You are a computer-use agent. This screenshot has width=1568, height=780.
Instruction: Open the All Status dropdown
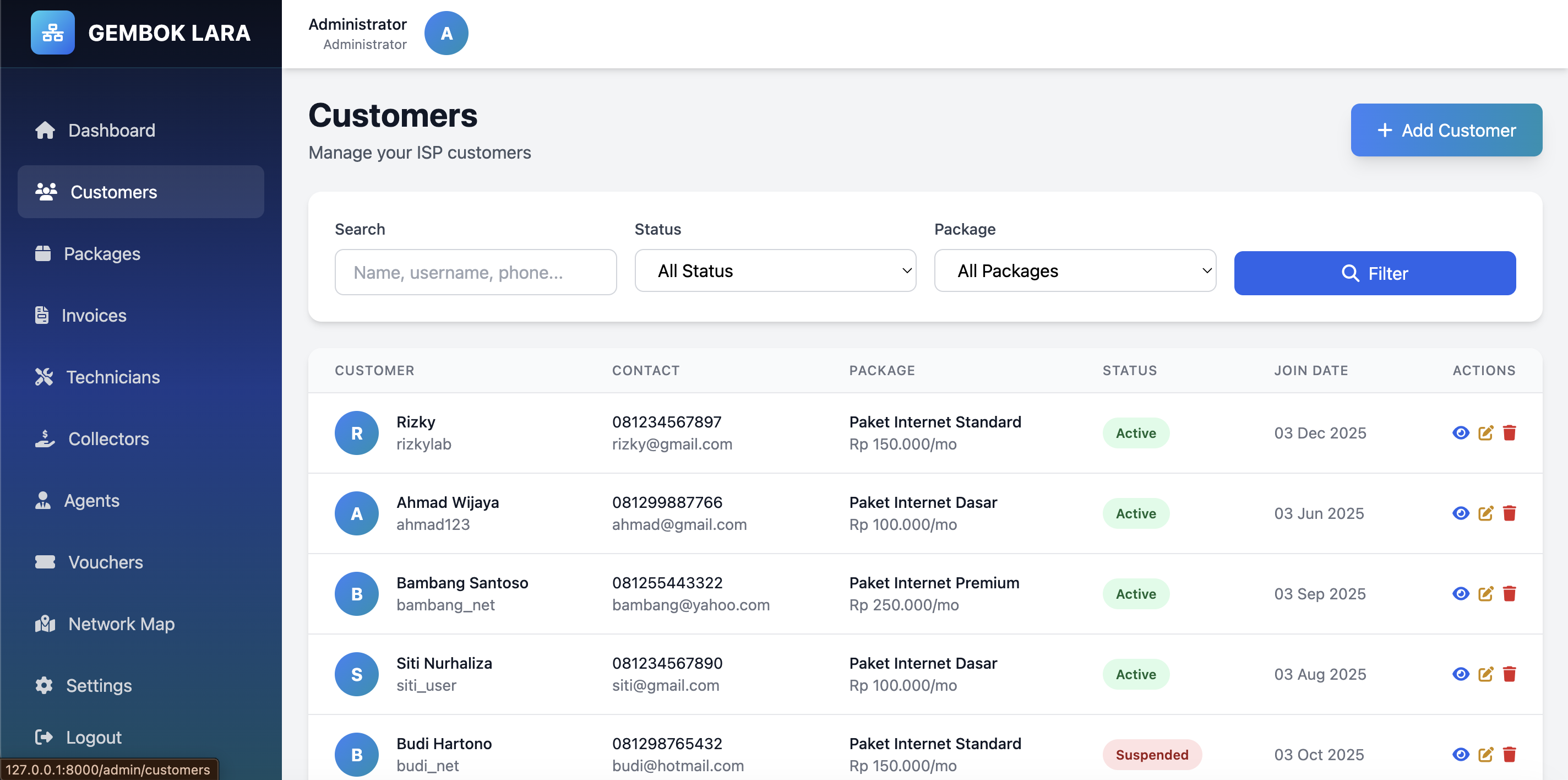[x=775, y=271]
